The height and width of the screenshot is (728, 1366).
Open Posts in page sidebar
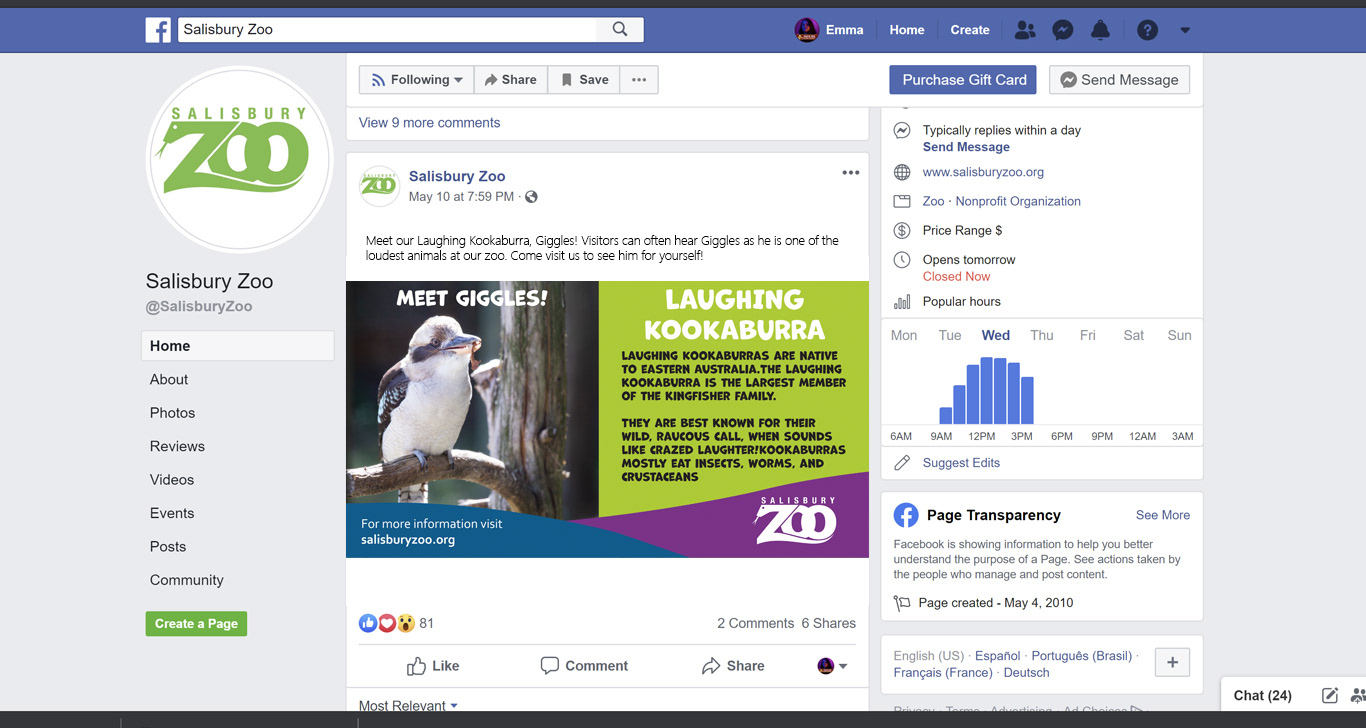168,547
